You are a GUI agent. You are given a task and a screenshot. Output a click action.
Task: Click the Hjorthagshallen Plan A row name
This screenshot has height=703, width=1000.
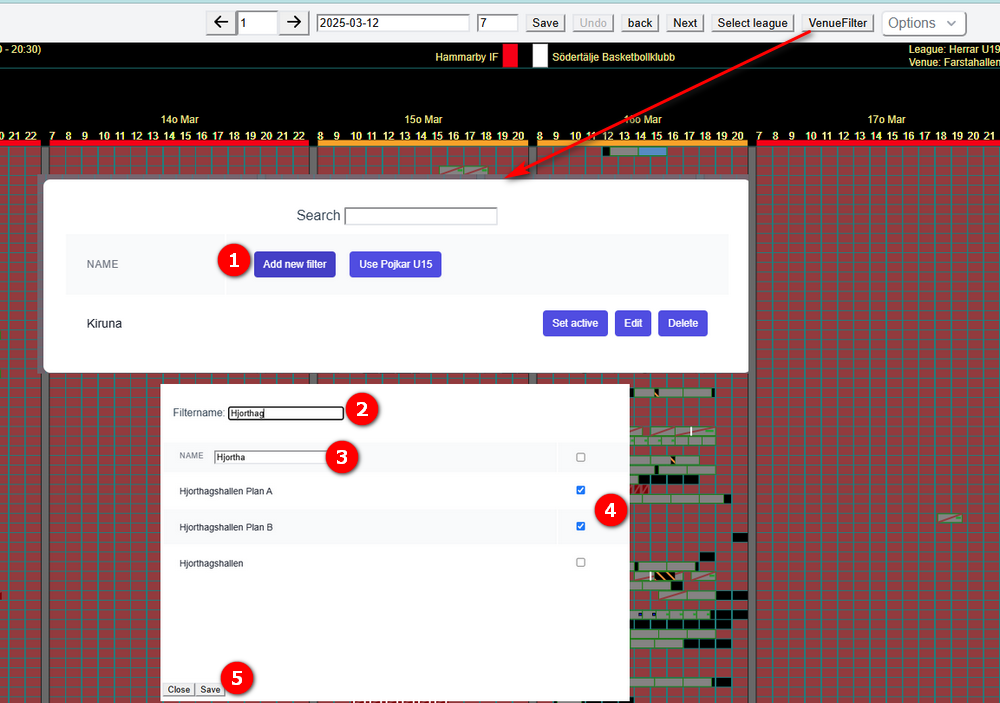(226, 491)
